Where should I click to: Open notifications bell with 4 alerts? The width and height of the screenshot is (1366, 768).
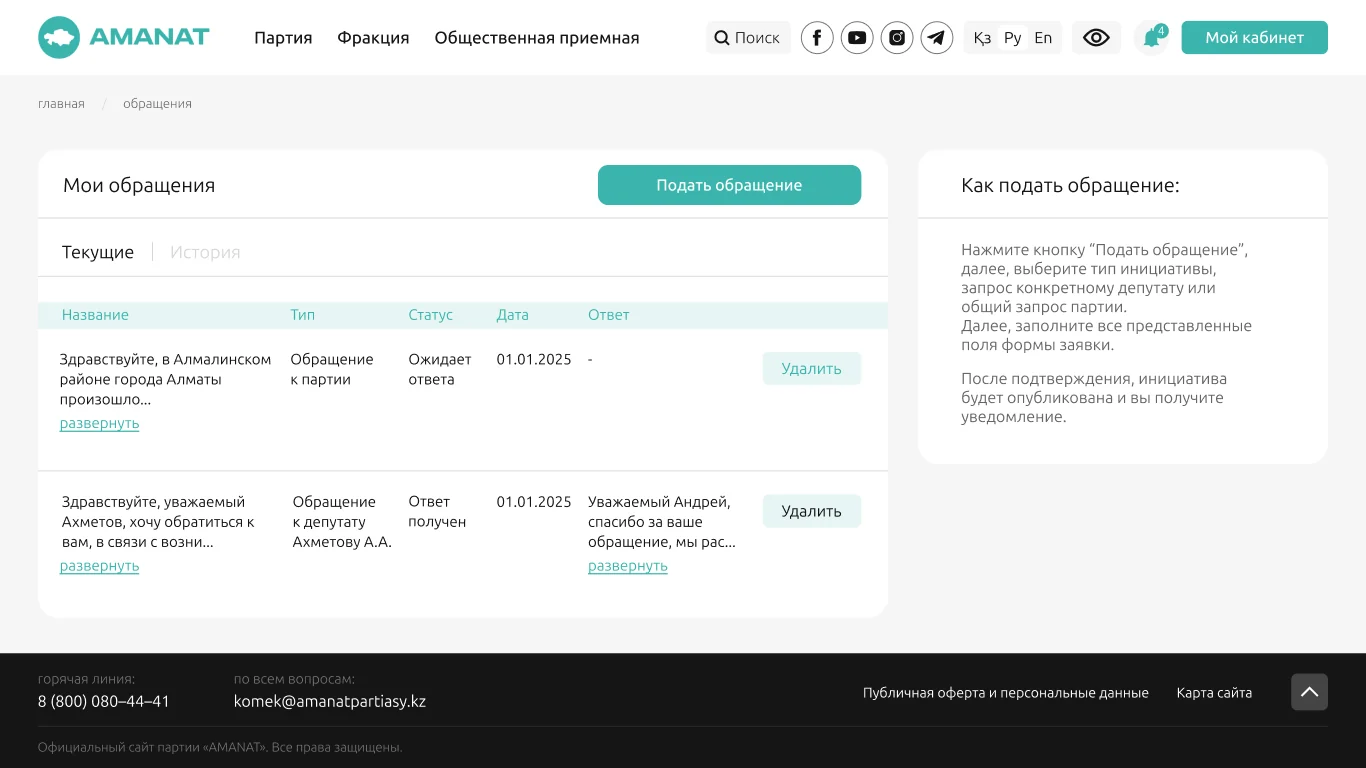coord(1152,38)
